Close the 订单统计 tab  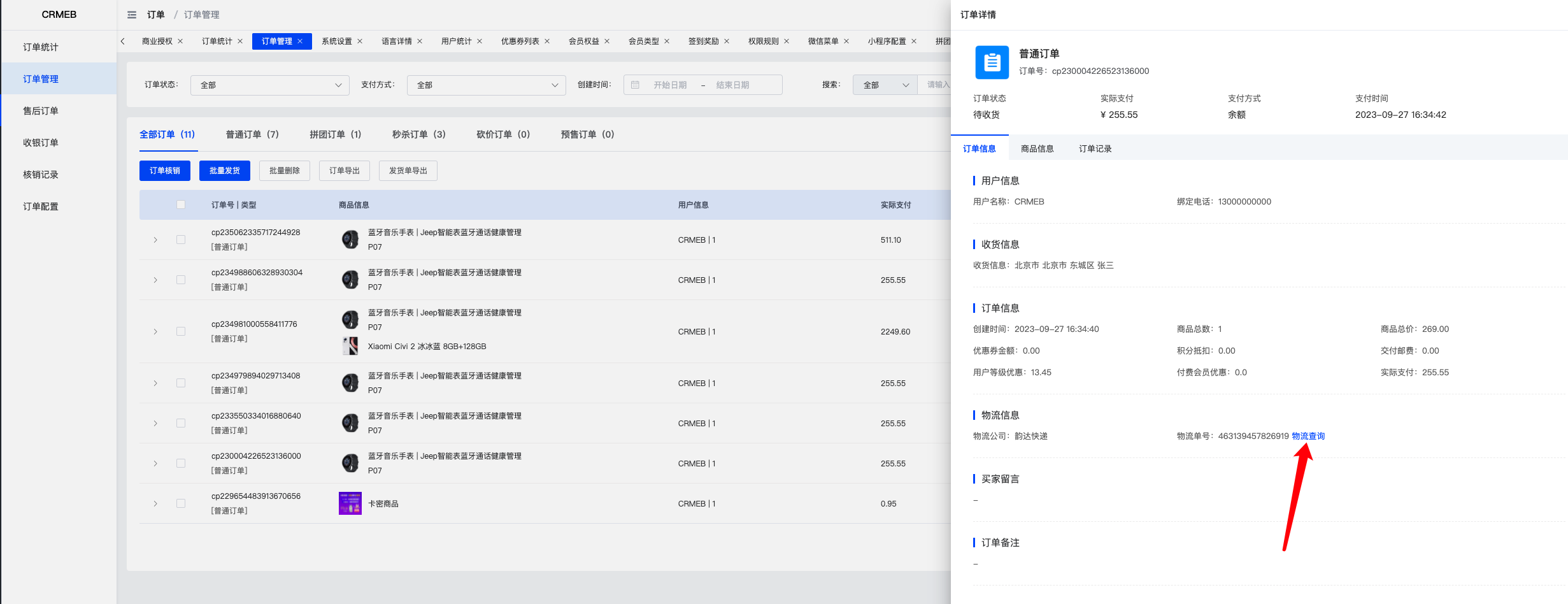(240, 41)
